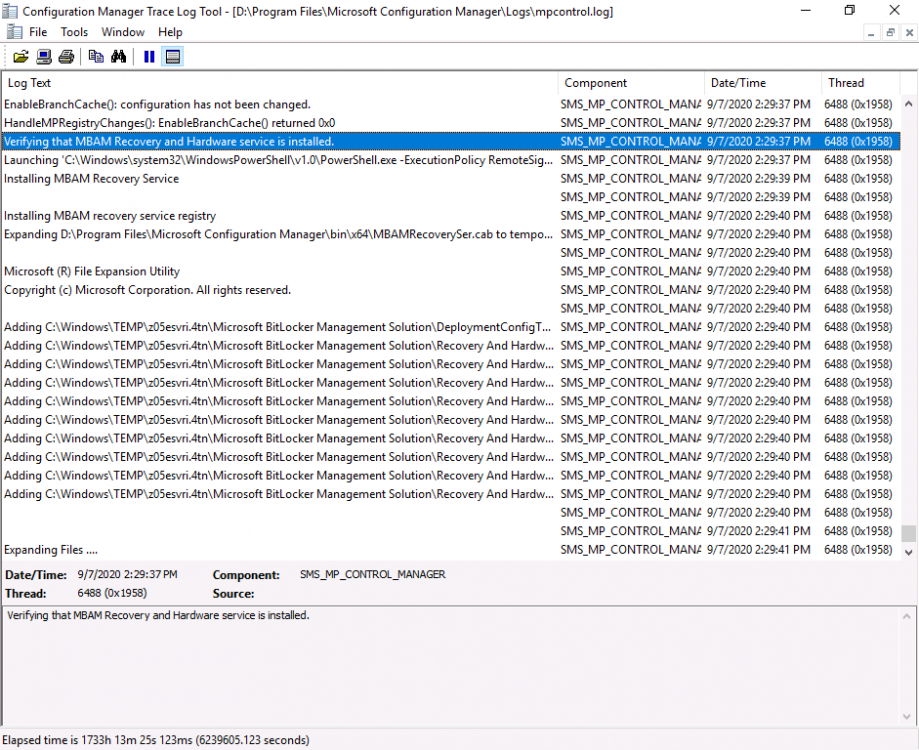Screen dimensions: 919x750
Task: Select 'Installing MBAM Recovery Service' row
Action: pyautogui.click(x=451, y=179)
